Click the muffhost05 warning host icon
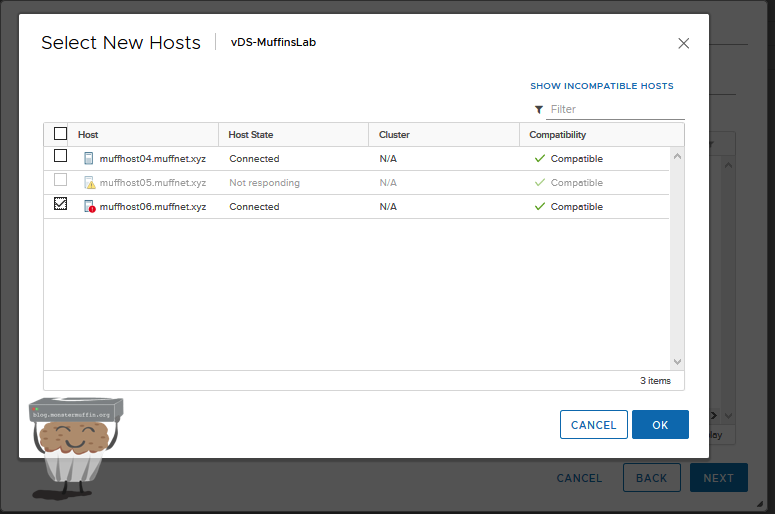Screen dimensions: 775x514 pyautogui.click(x=89, y=183)
